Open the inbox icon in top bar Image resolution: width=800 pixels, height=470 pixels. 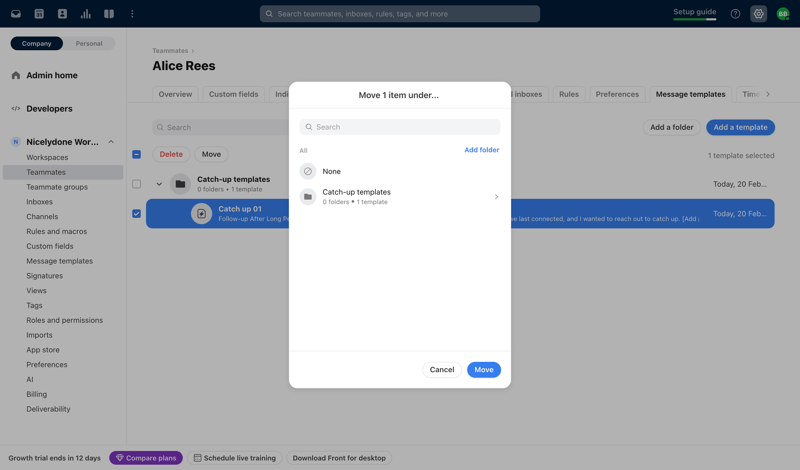[16, 14]
